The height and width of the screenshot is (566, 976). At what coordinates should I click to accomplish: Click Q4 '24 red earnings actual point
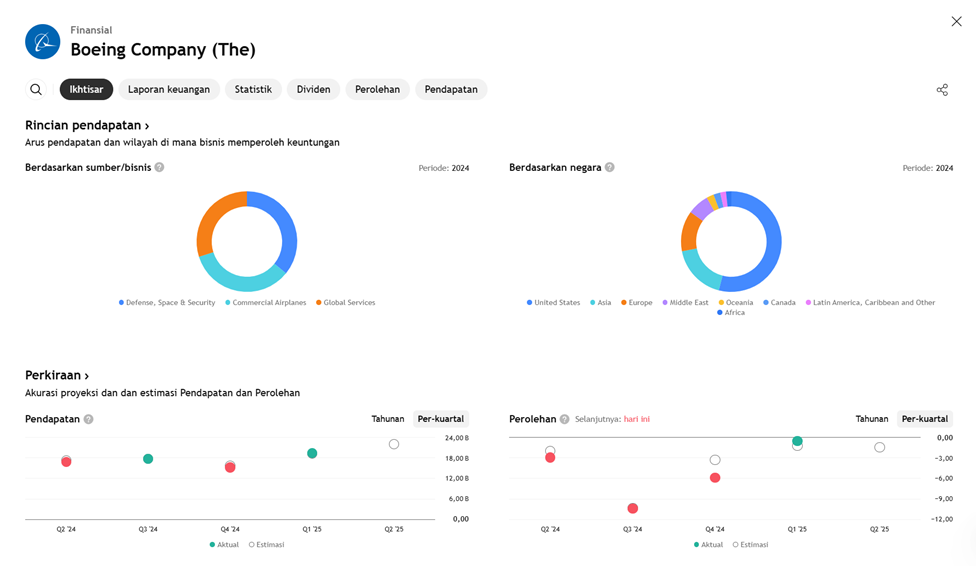point(715,478)
